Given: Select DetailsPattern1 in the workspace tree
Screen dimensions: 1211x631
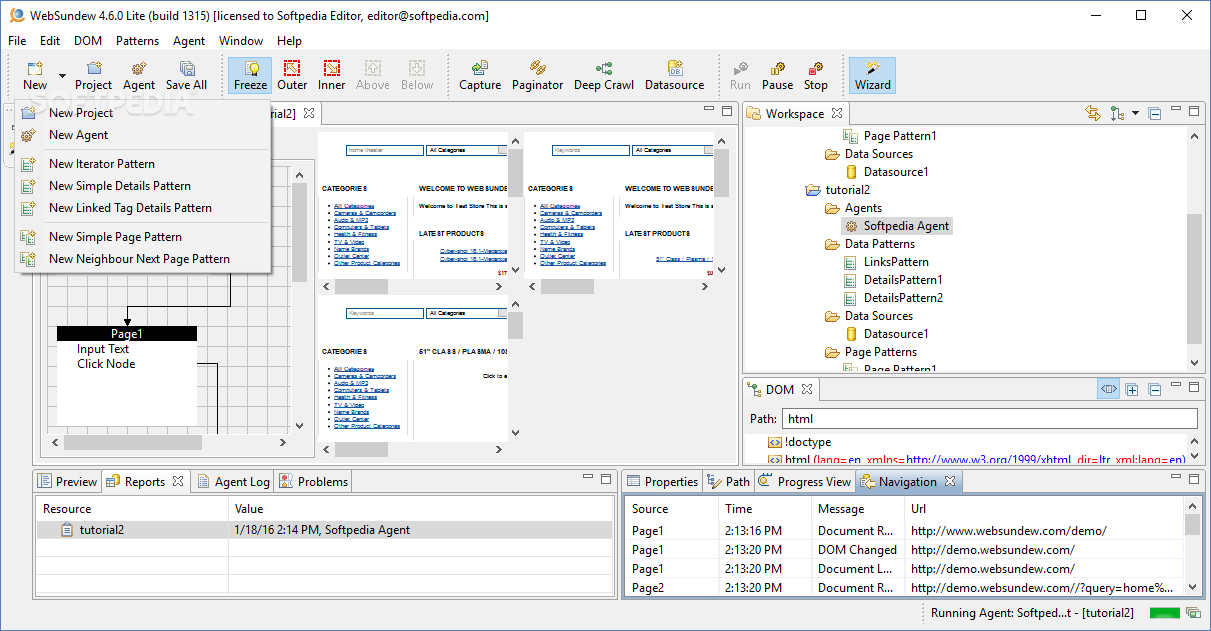Looking at the screenshot, I should 903,280.
